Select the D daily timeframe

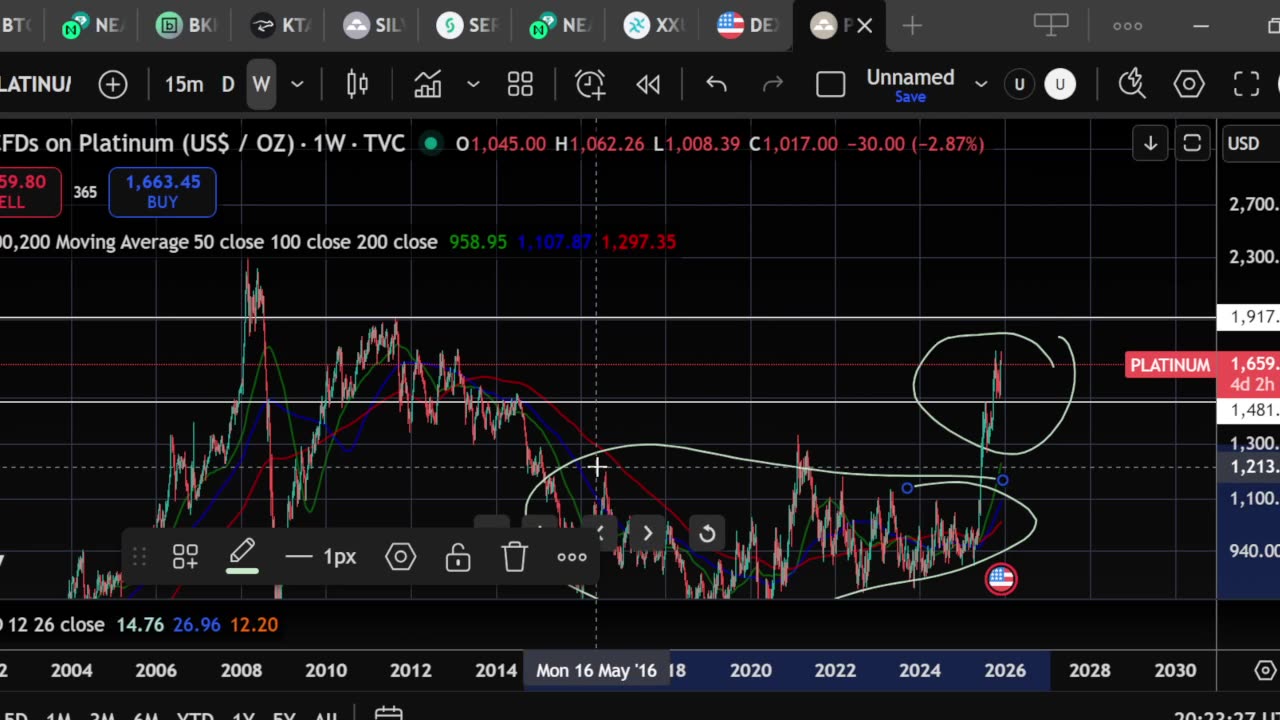tap(228, 85)
